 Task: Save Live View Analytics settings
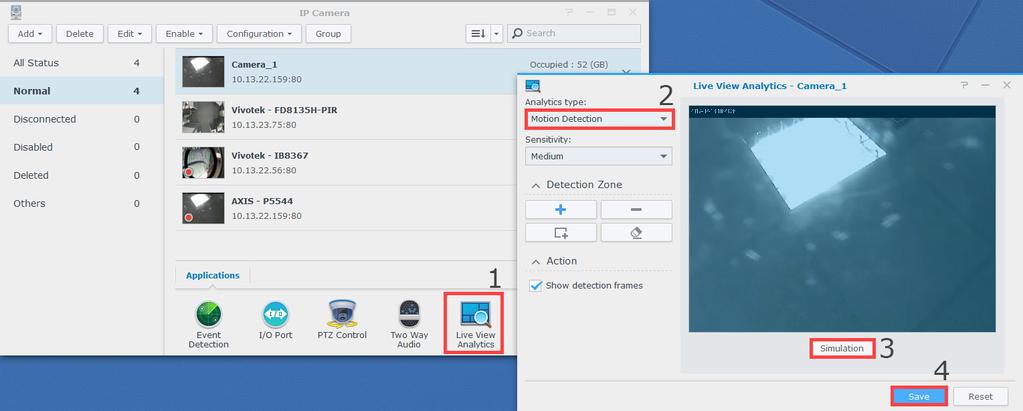click(919, 397)
